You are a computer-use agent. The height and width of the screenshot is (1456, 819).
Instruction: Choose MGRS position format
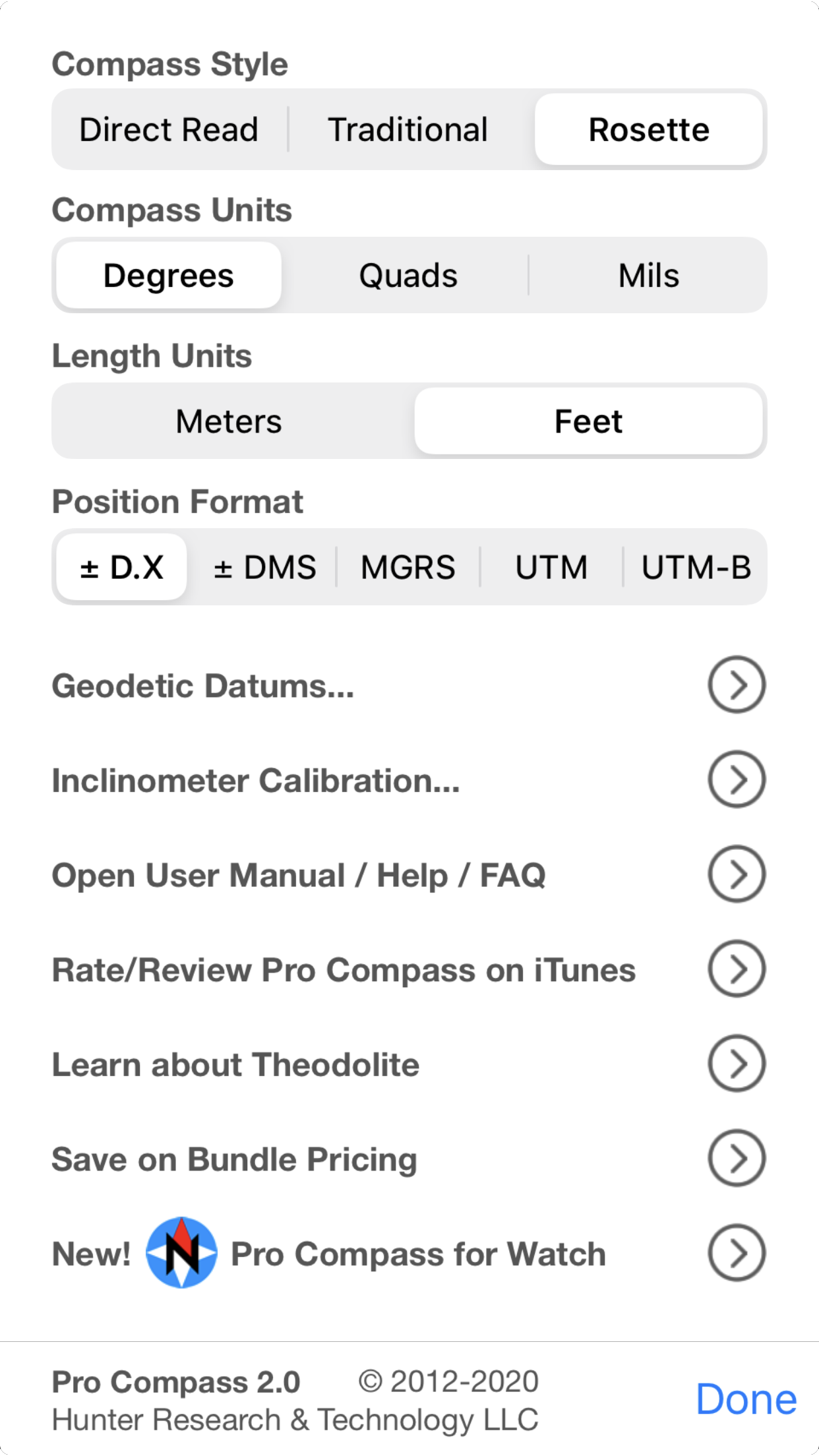click(x=408, y=567)
